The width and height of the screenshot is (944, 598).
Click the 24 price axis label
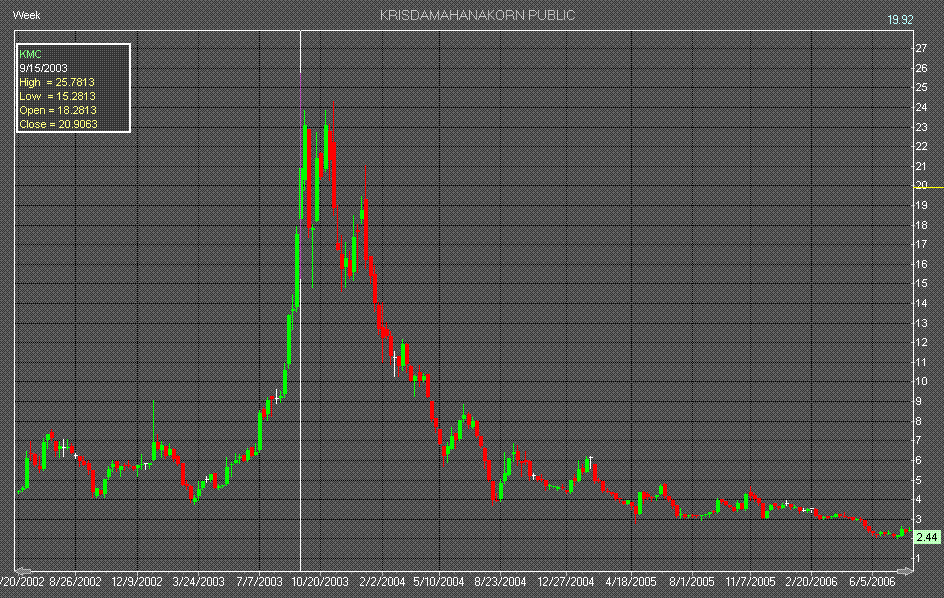coord(921,107)
